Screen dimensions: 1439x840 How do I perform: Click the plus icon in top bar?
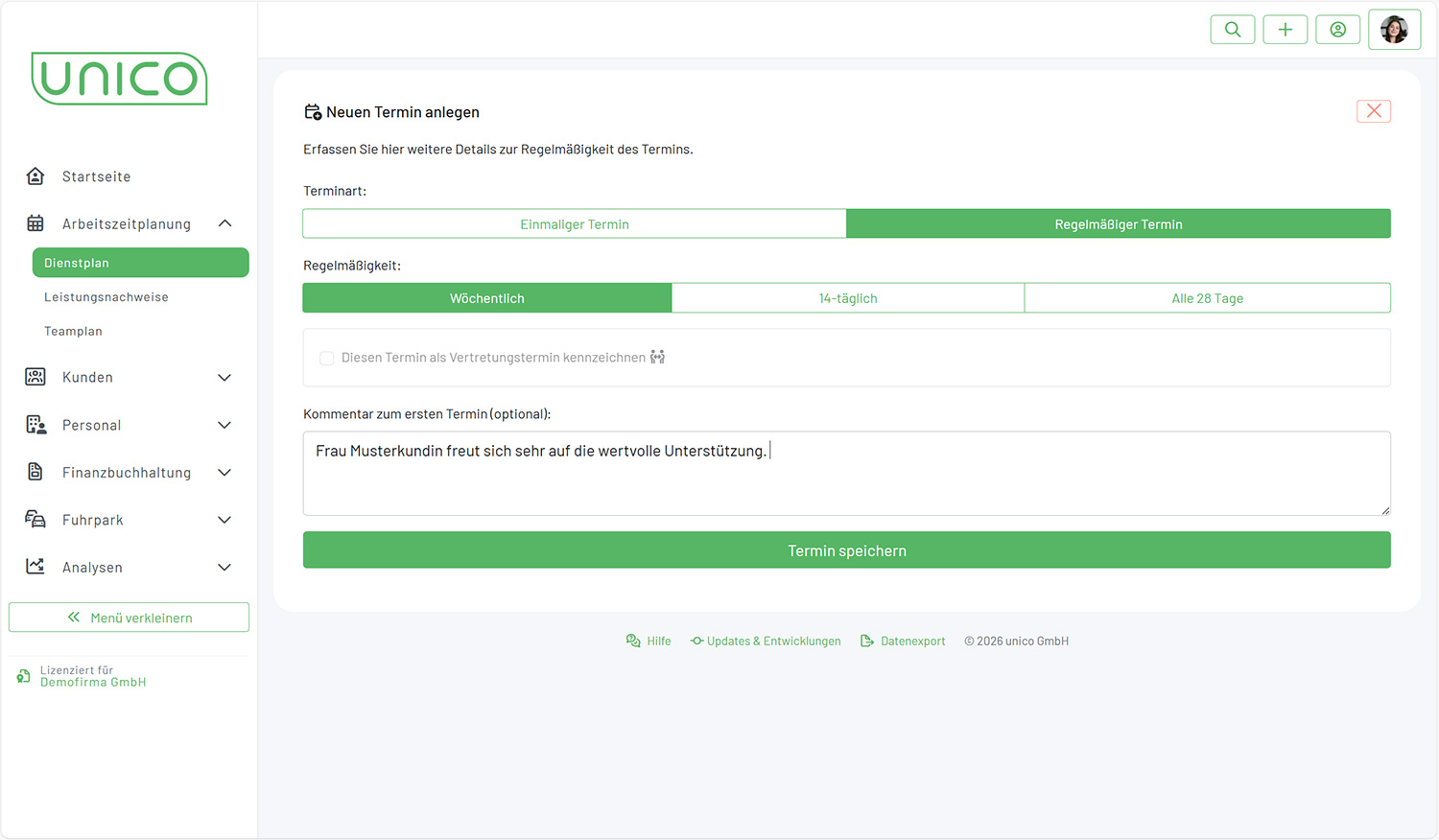pyautogui.click(x=1286, y=30)
